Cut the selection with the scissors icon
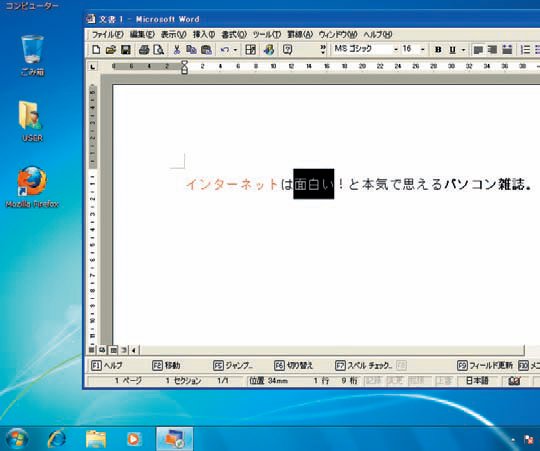540x451 pixels. (x=177, y=50)
